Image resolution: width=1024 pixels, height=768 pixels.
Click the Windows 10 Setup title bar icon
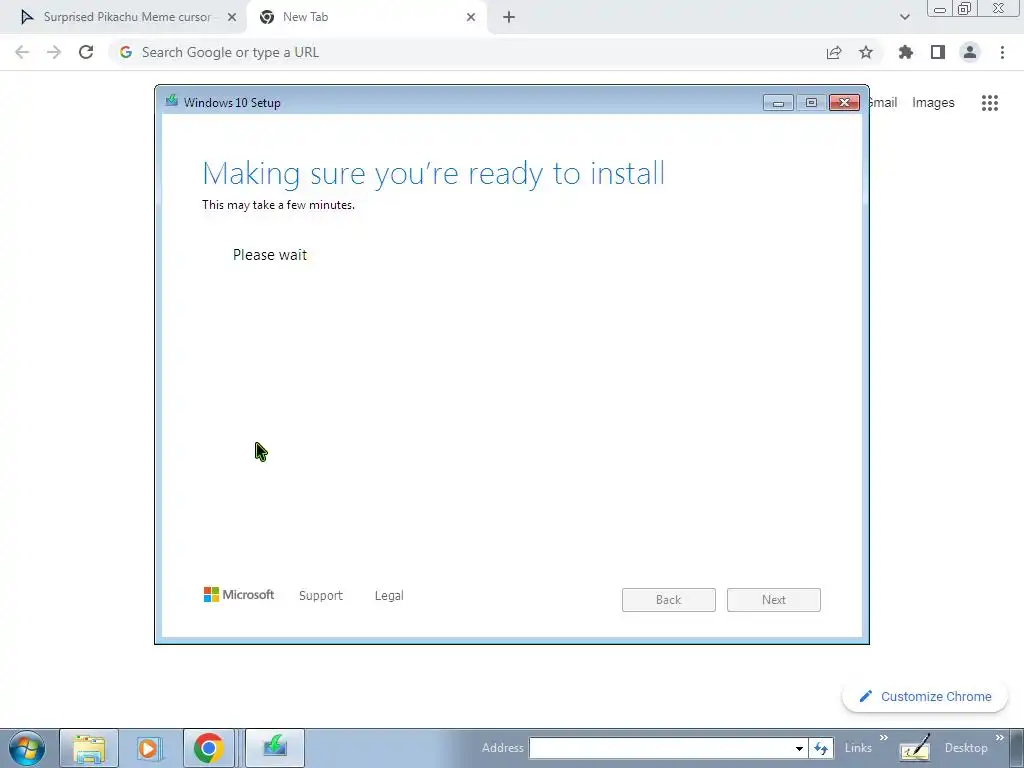172,101
